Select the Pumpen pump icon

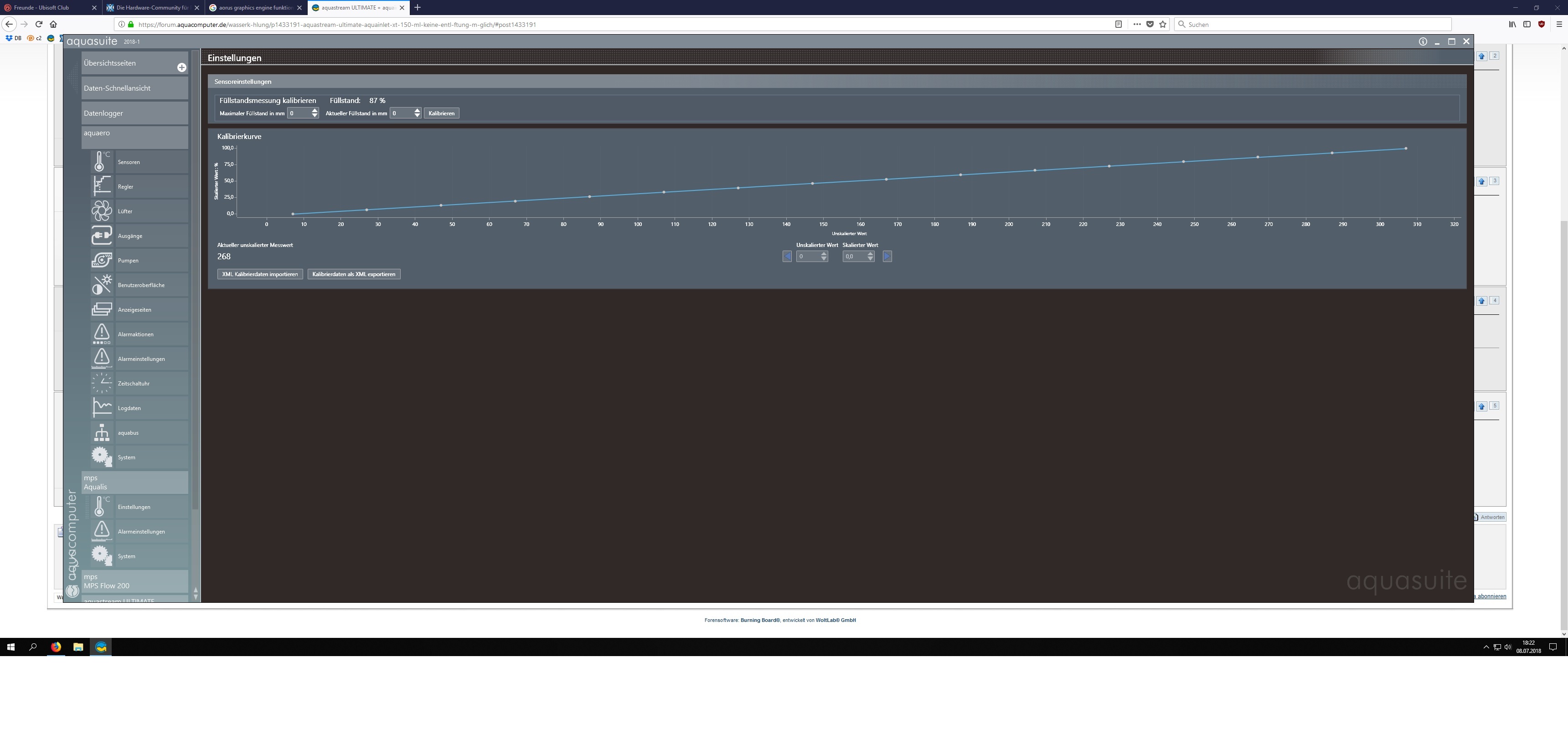pyautogui.click(x=101, y=261)
